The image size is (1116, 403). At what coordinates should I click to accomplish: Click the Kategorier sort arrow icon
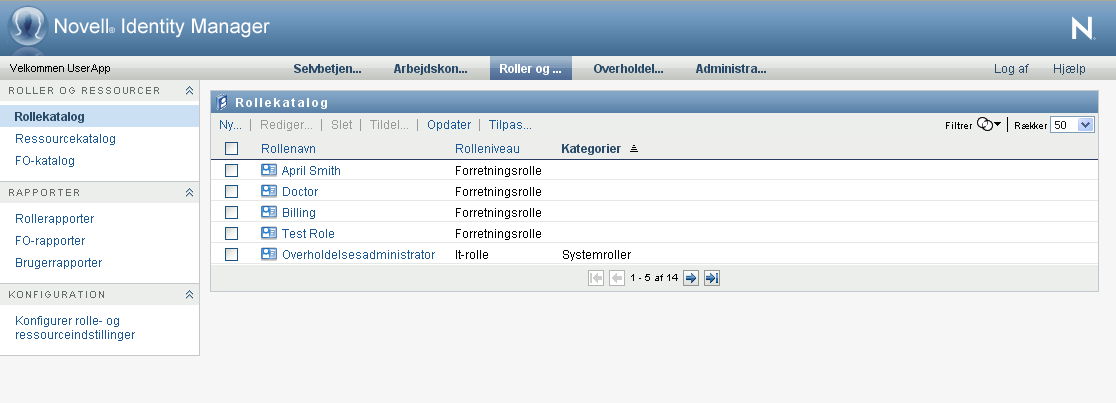tap(633, 149)
